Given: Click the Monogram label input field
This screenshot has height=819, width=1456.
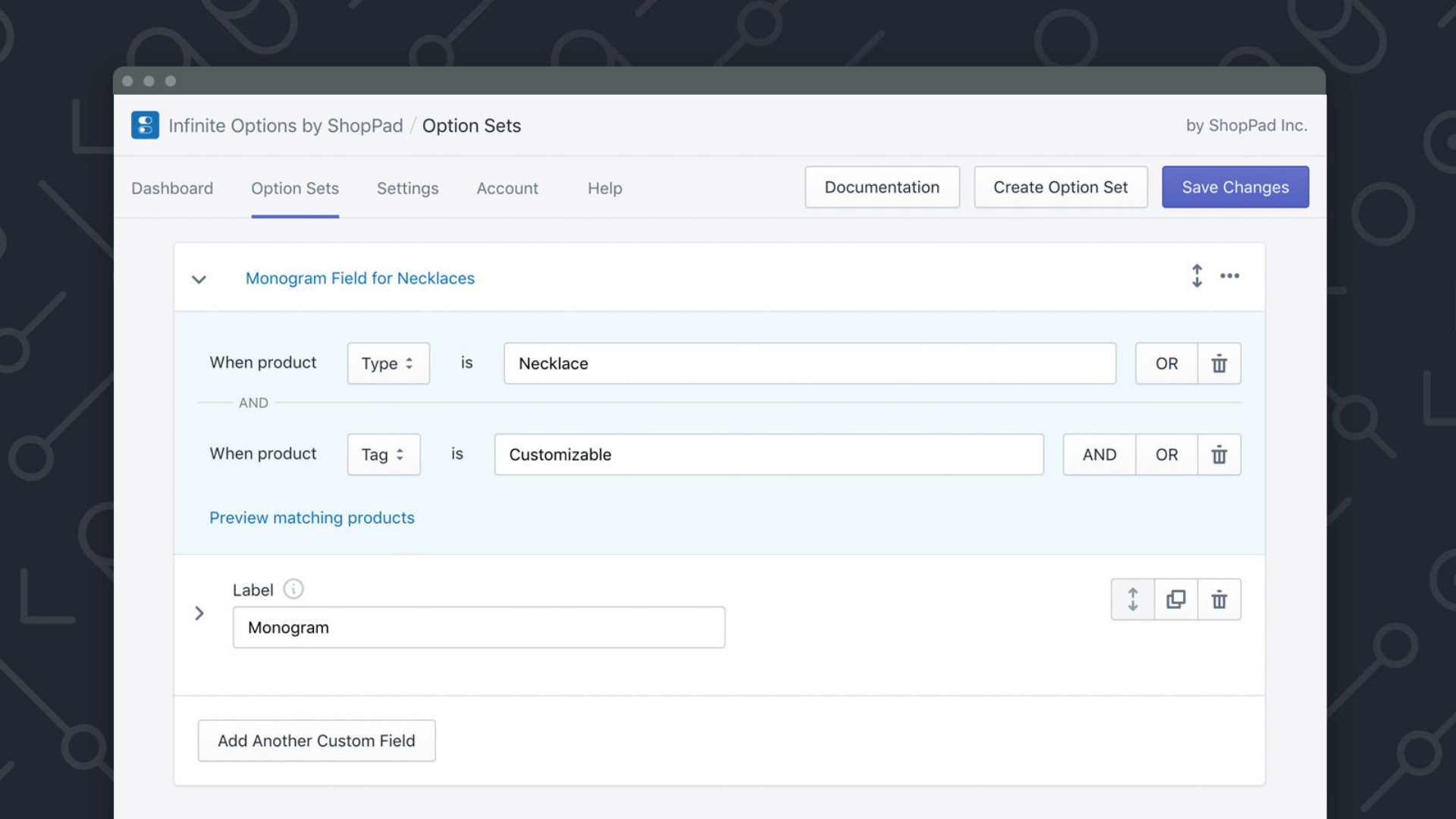Looking at the screenshot, I should tap(479, 627).
